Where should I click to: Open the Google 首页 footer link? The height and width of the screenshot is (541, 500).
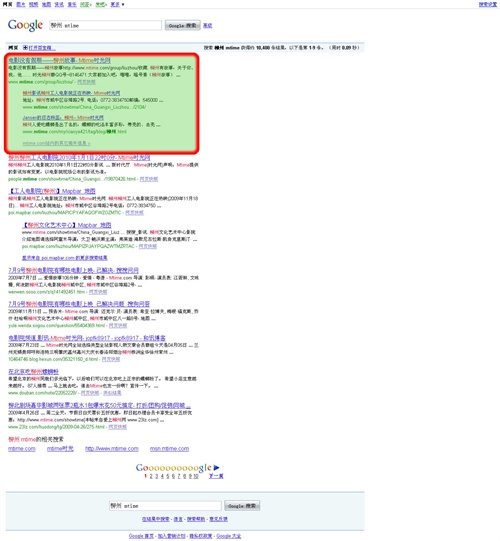[x=141, y=536]
